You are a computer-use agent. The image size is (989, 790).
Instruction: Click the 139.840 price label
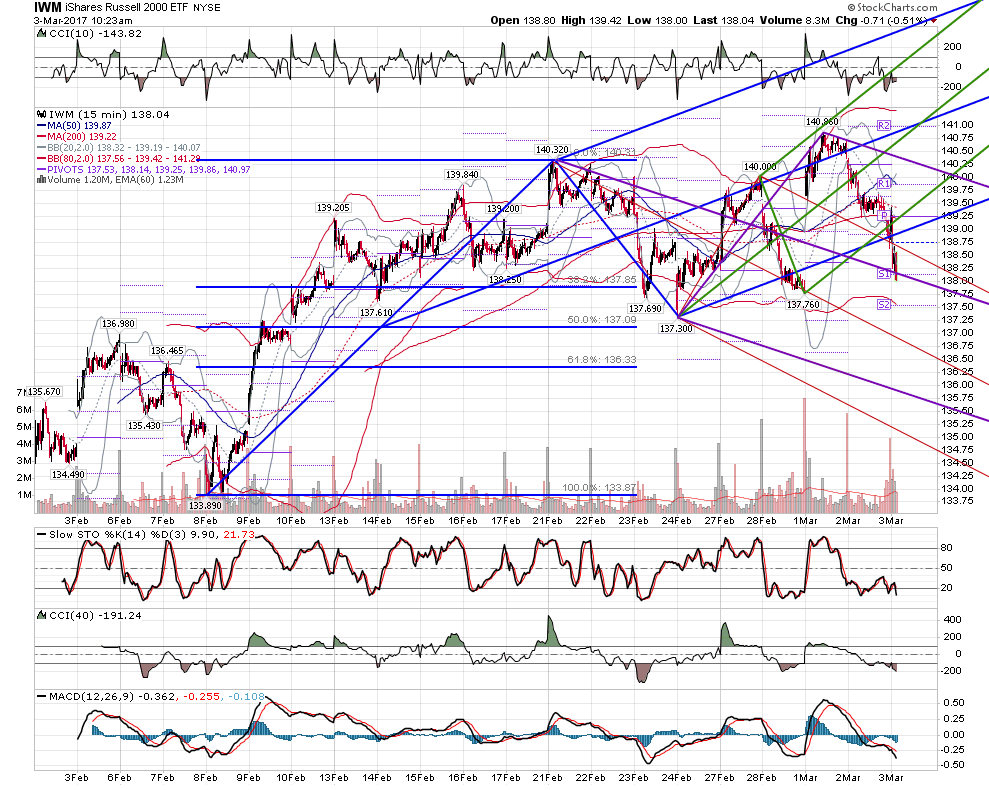[x=462, y=175]
